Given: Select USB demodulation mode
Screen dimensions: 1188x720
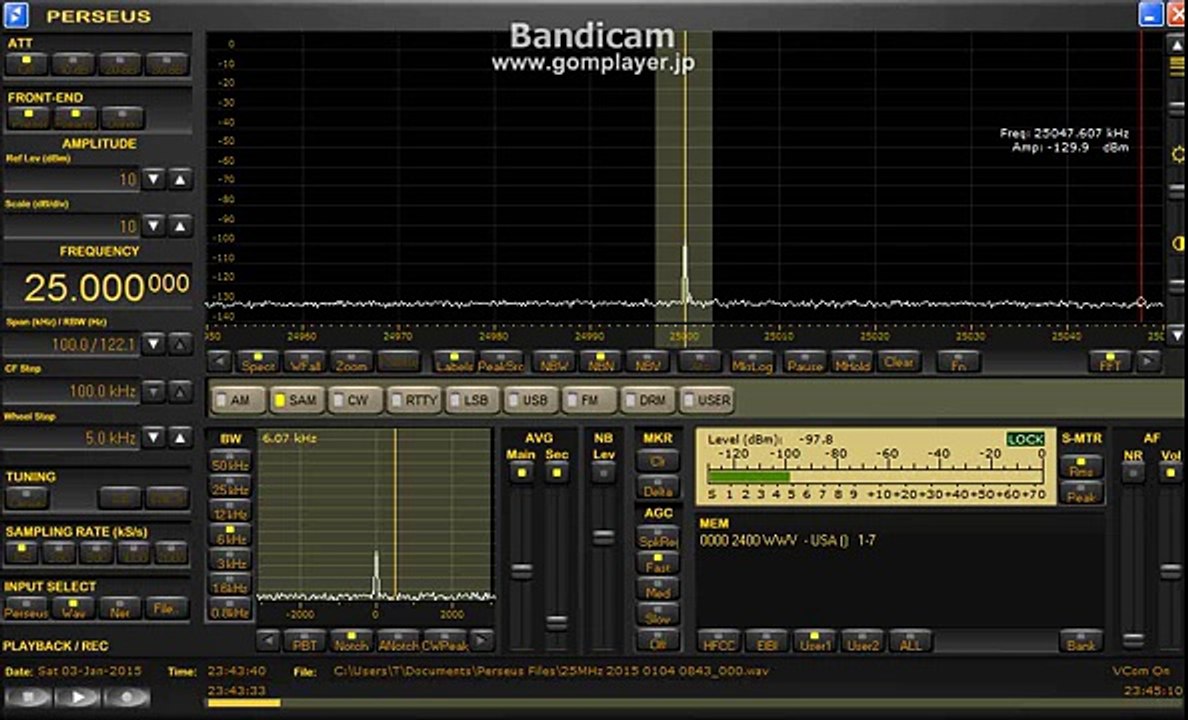Looking at the screenshot, I should coord(531,399).
